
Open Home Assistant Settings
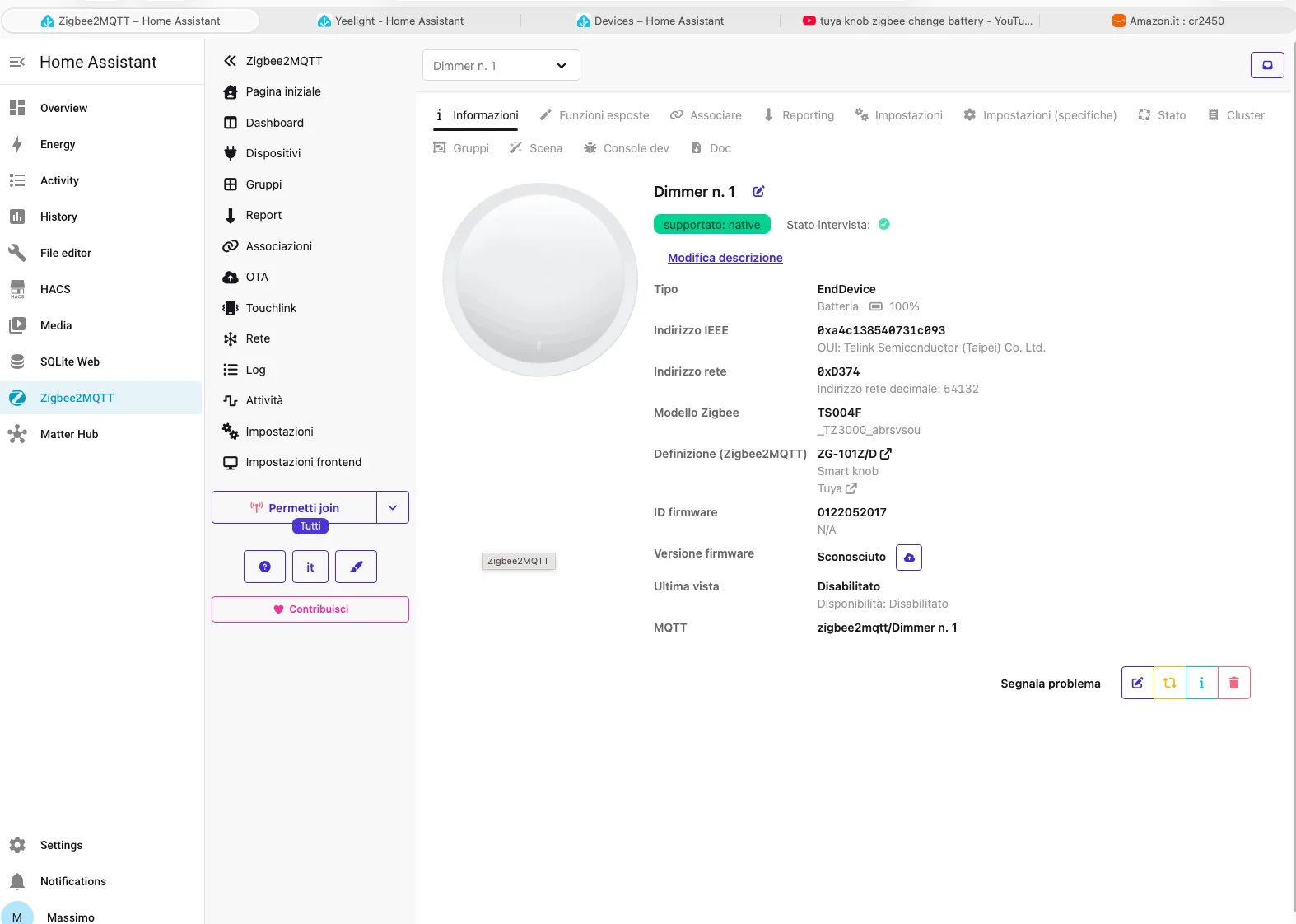click(x=101, y=845)
